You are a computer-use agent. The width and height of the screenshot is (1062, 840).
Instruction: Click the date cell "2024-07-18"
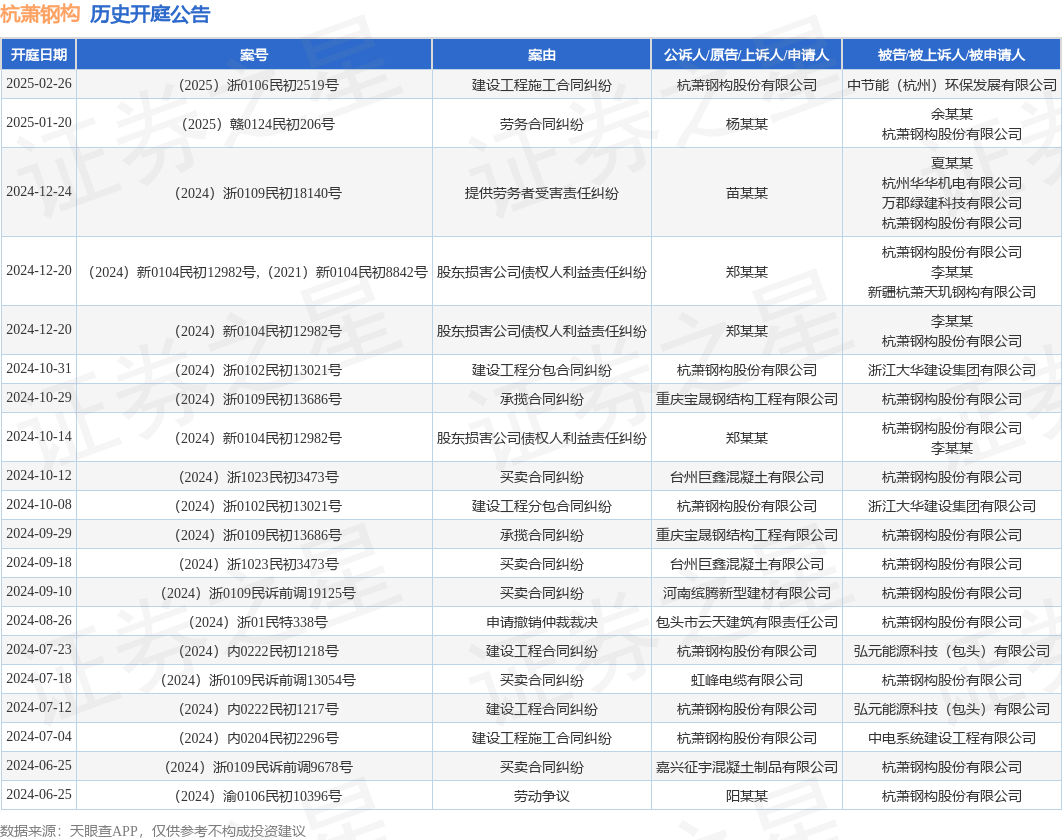click(x=39, y=679)
